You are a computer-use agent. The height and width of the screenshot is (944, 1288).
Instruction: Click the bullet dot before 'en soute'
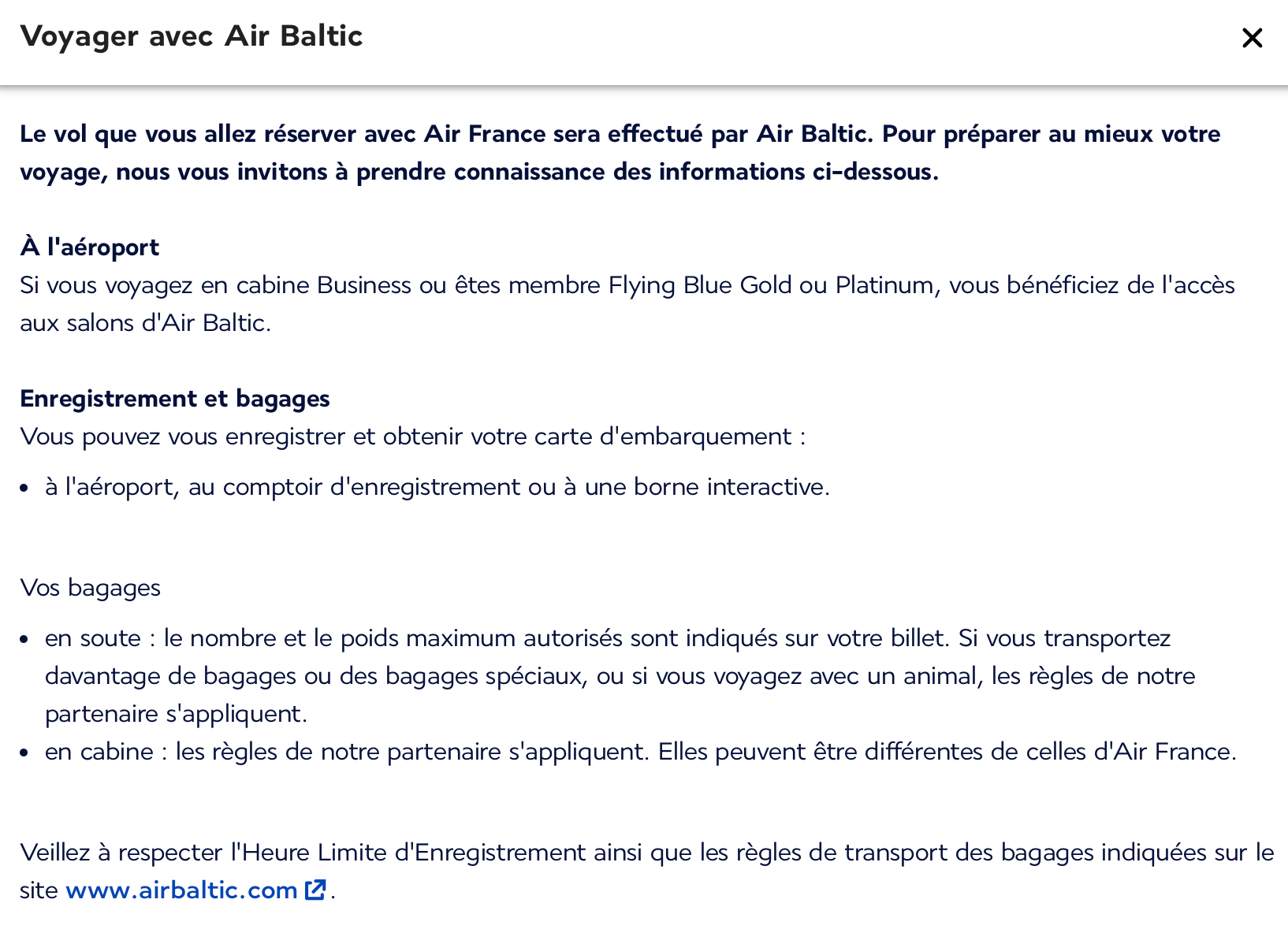24,640
